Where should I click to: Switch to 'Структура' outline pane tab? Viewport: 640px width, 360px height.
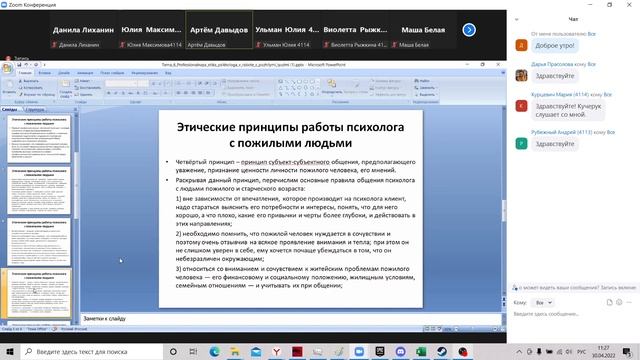click(x=35, y=109)
